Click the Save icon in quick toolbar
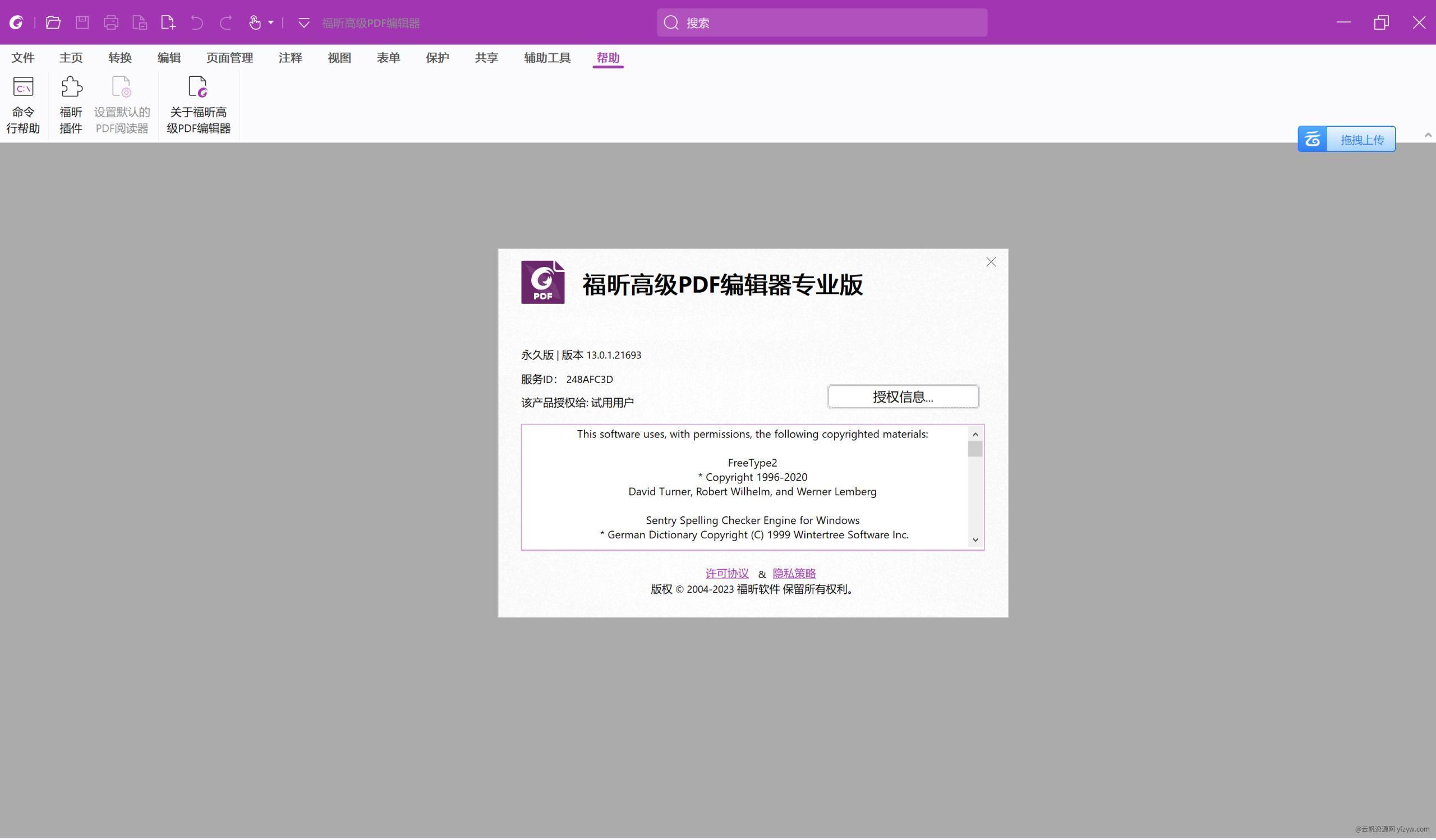The image size is (1436, 840). point(82,22)
